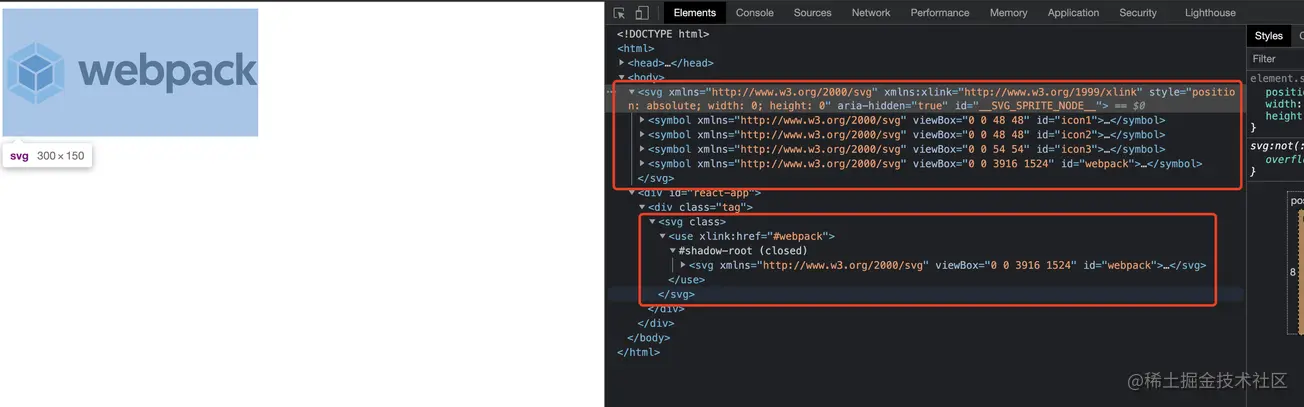The image size is (1304, 407).
Task: Collapse the div id react-app node
Action: pyautogui.click(x=632, y=193)
